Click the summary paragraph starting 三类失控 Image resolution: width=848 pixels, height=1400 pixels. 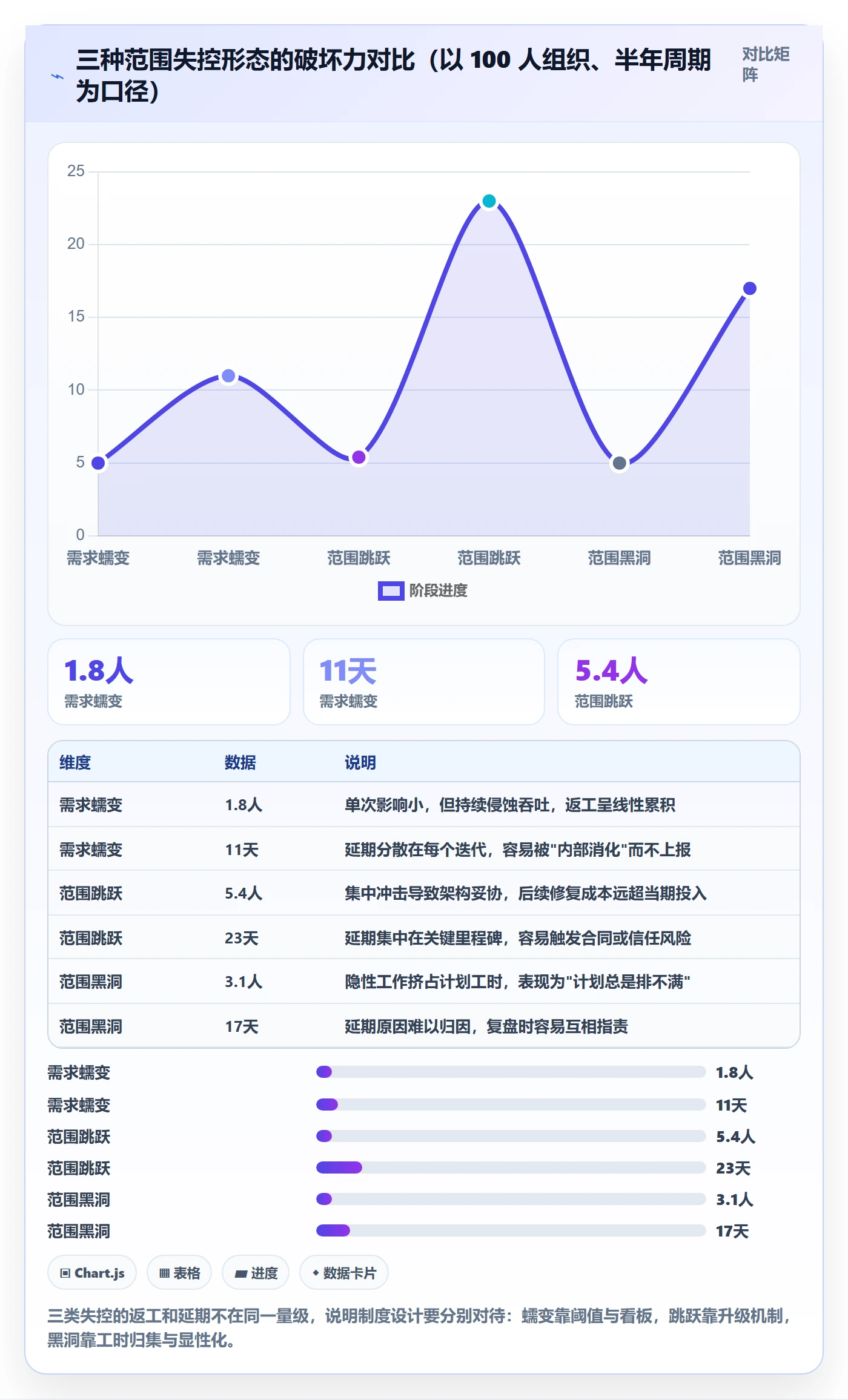click(x=419, y=1328)
